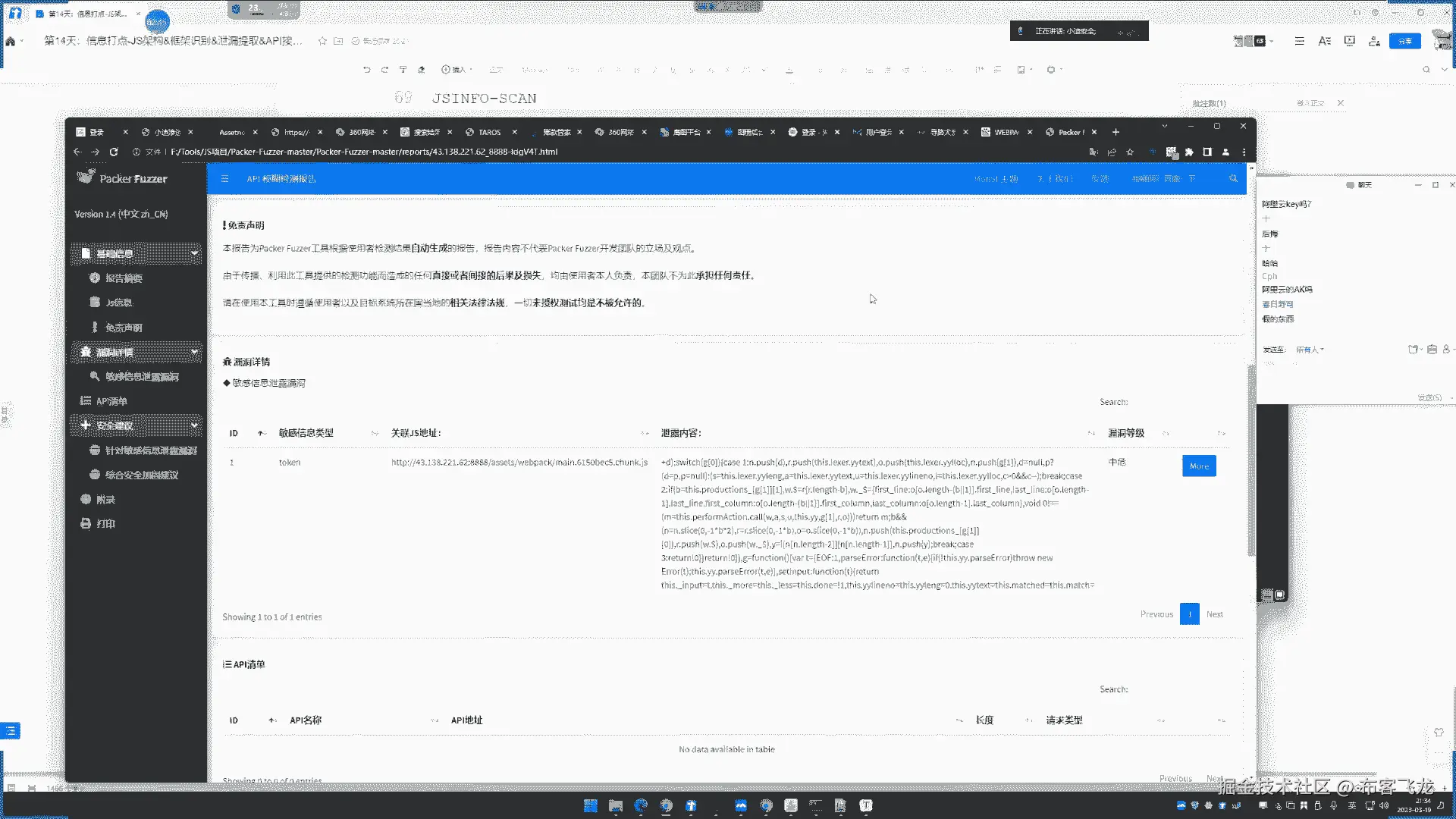This screenshot has height=819, width=1456.
Task: Open the main.6150bec5.chunk.js link
Action: point(519,462)
